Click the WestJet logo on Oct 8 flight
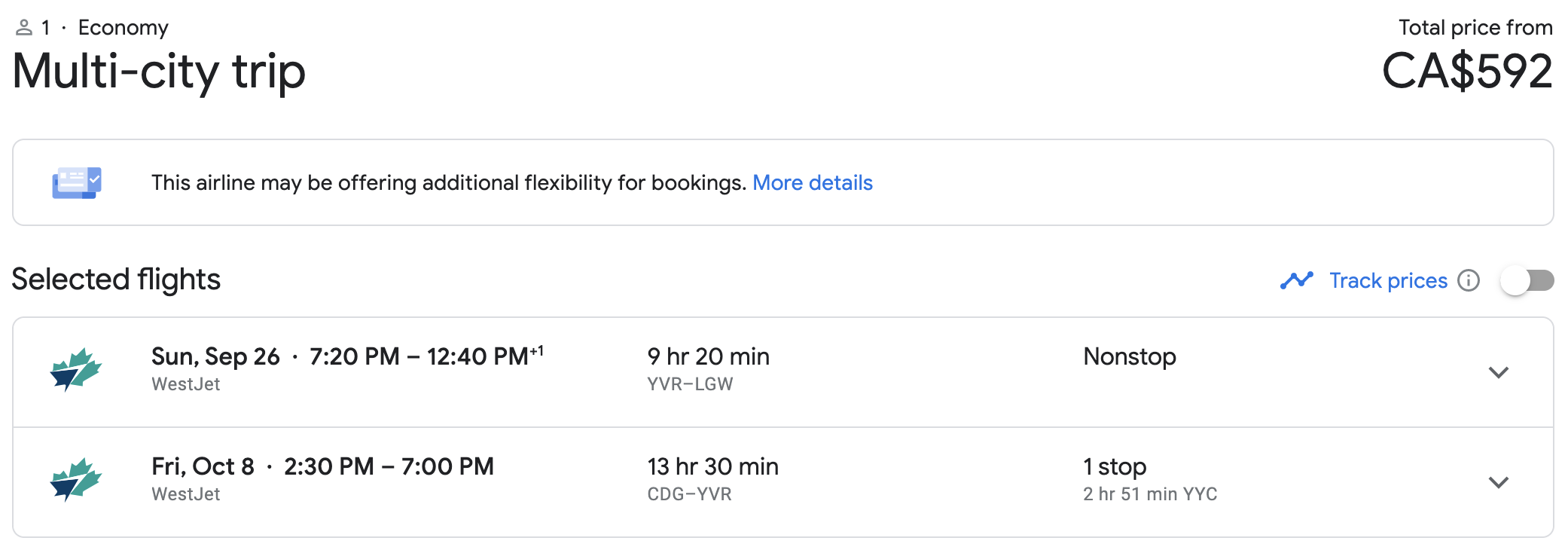This screenshot has height=550, width=1568. click(76, 479)
